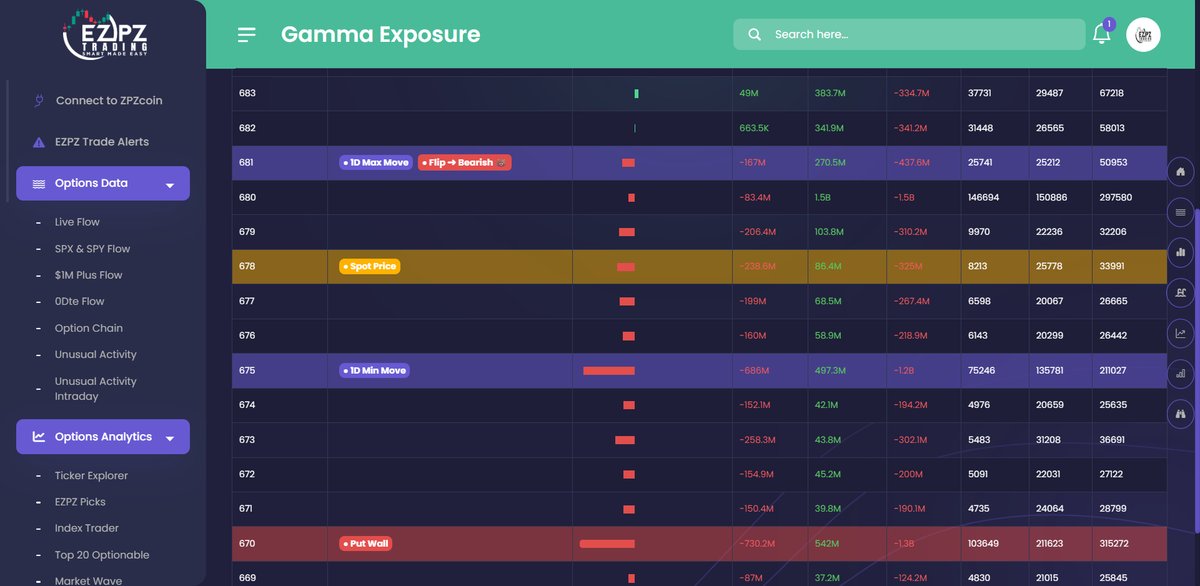1200x586 pixels.
Task: Click the red gamma bar in row 670
Action: (x=607, y=544)
